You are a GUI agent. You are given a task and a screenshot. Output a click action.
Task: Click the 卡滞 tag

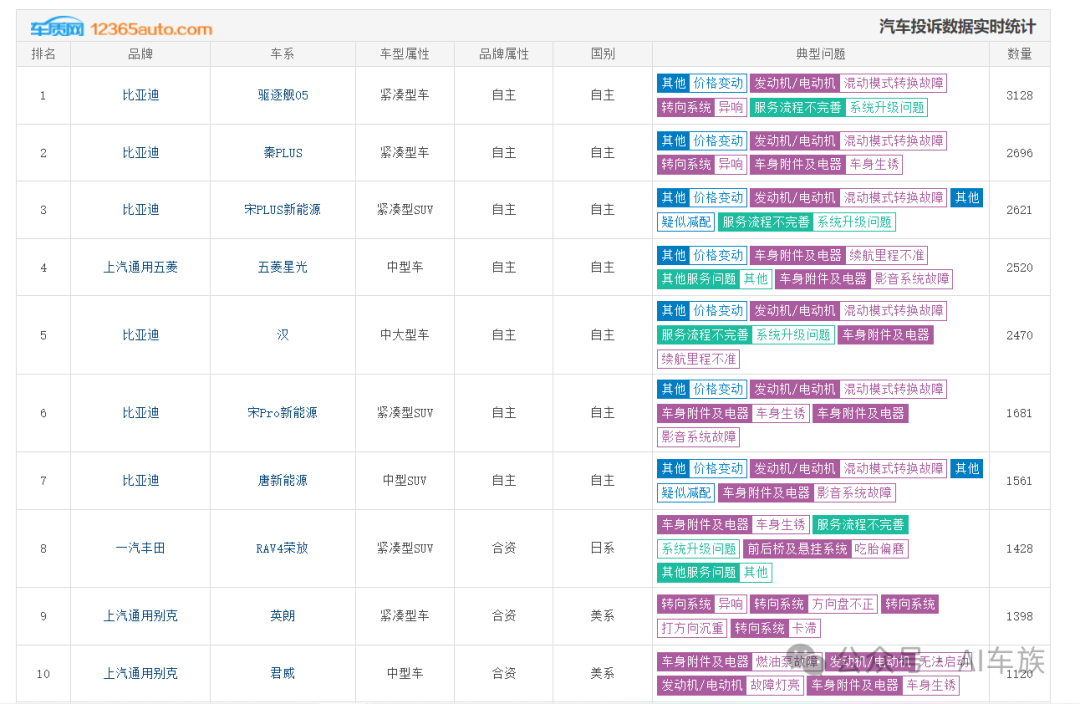point(804,628)
